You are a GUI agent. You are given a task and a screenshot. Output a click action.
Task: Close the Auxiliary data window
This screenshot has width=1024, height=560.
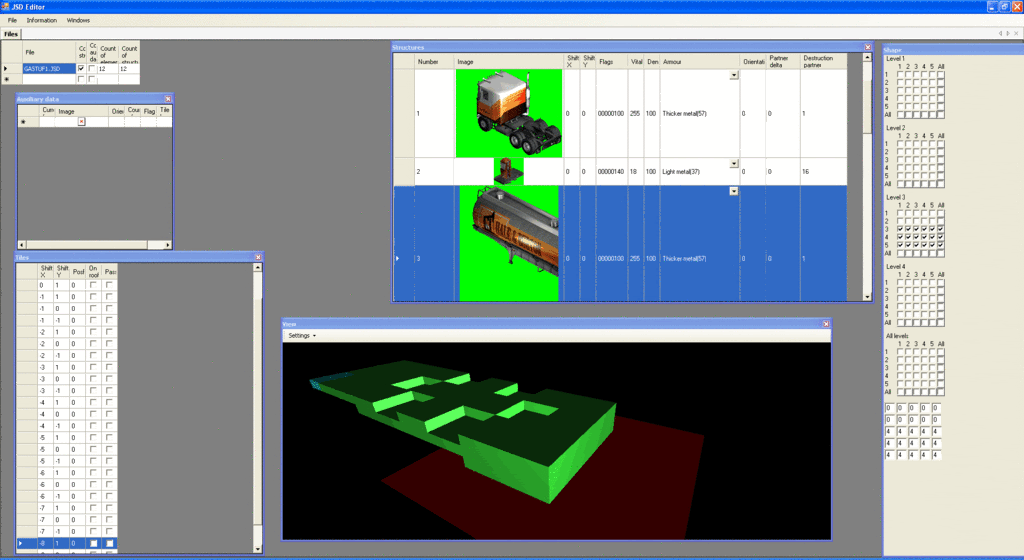tap(167, 99)
